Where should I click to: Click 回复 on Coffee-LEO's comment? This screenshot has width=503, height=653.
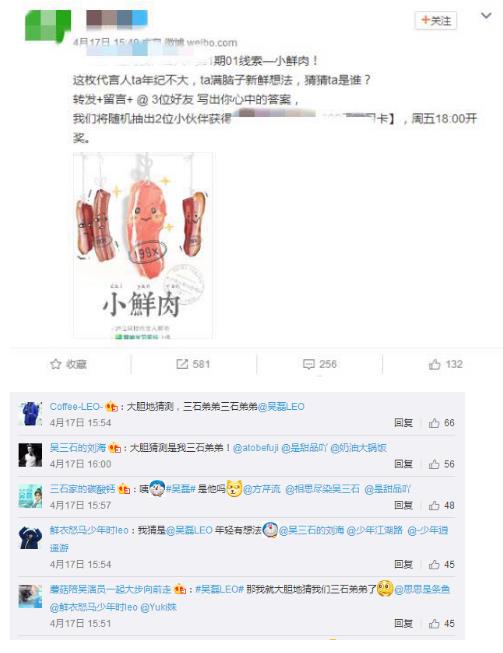[403, 423]
